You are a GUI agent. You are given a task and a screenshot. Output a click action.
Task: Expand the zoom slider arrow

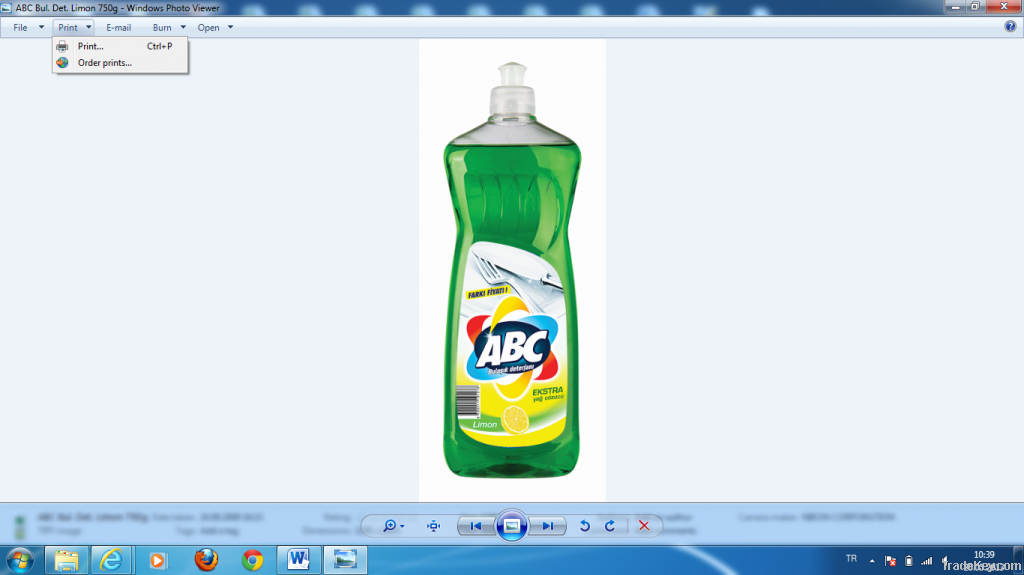click(402, 526)
